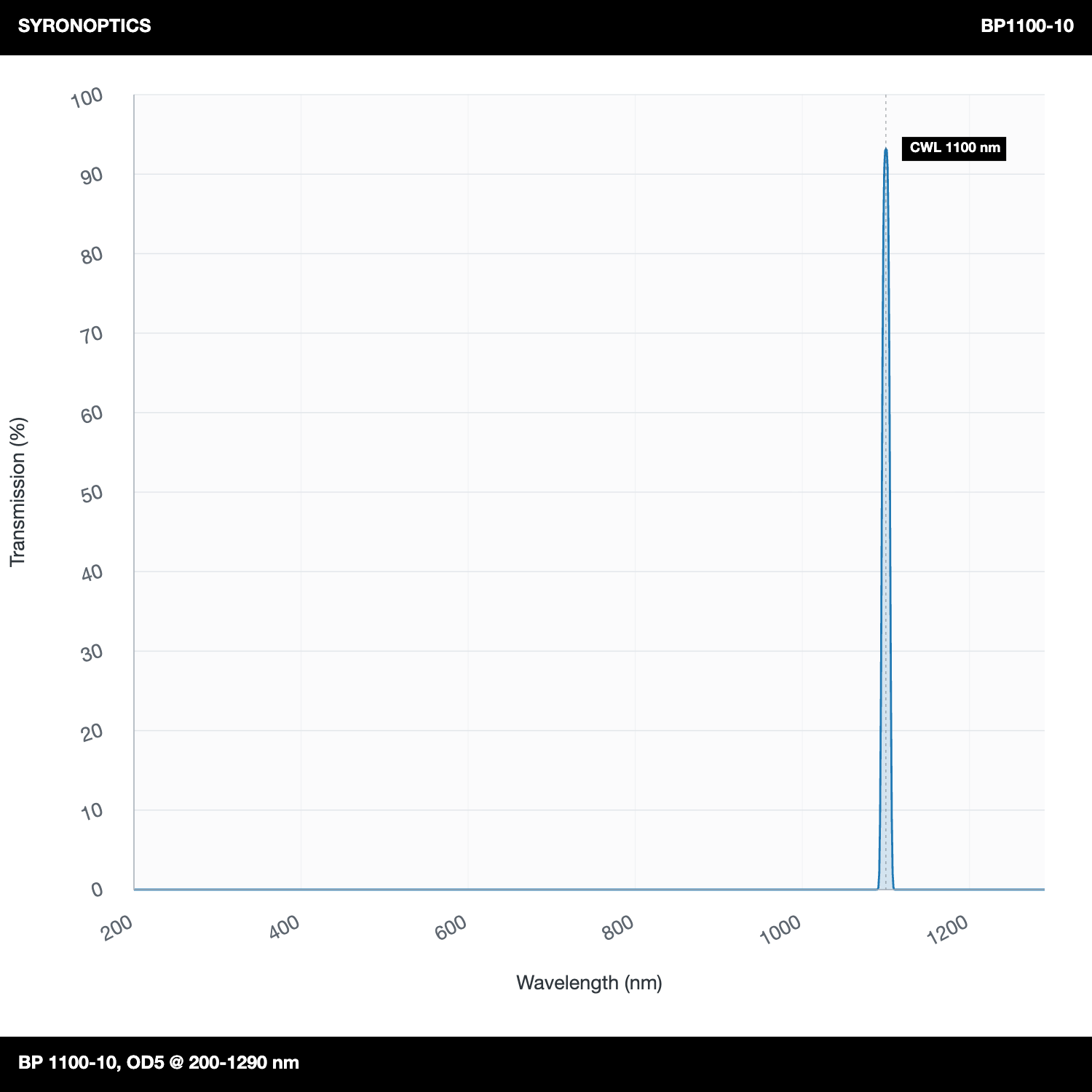Click the 0 transmission tick label
The image size is (1092, 1092).
[x=98, y=890]
